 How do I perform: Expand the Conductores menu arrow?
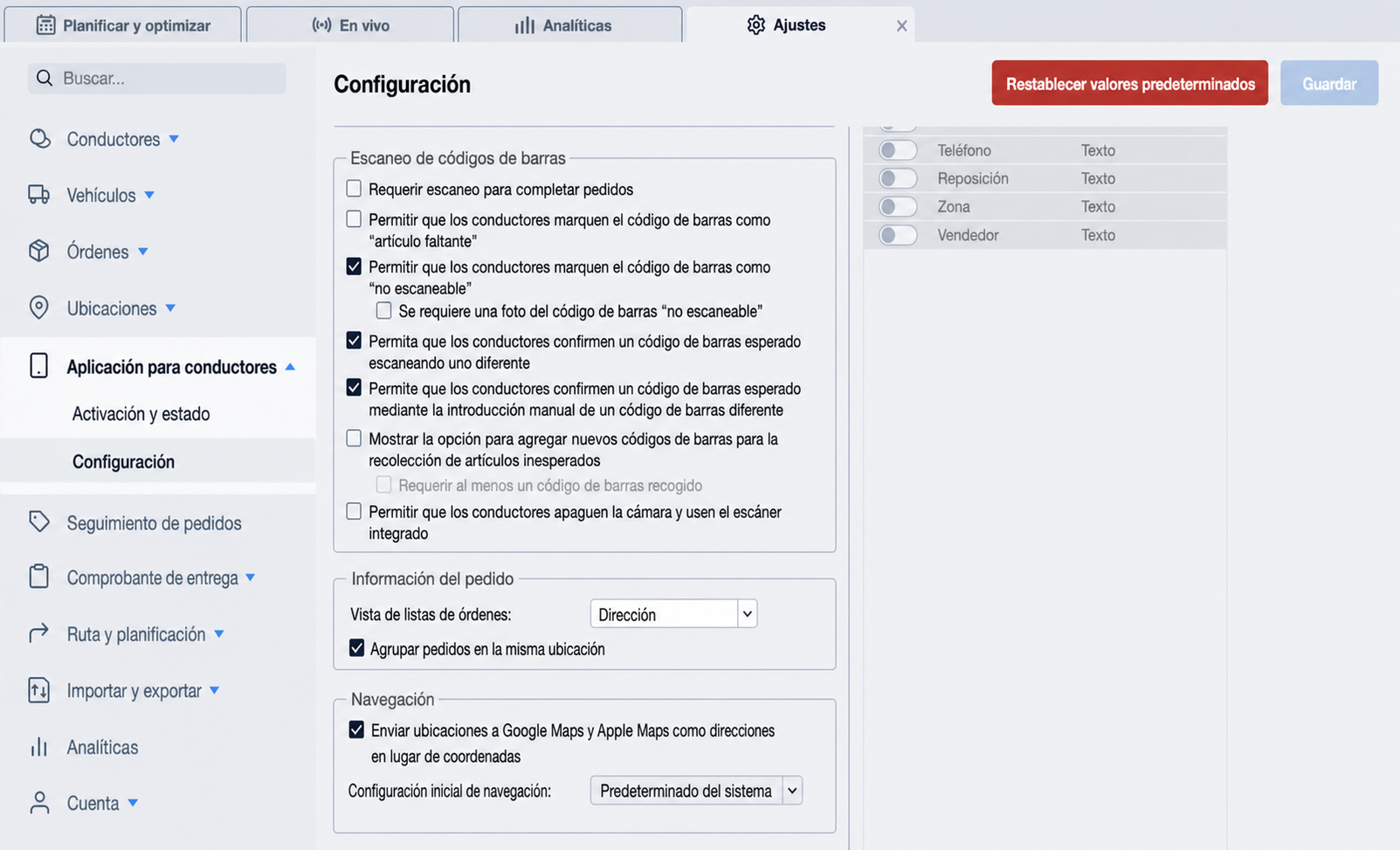click(x=174, y=139)
